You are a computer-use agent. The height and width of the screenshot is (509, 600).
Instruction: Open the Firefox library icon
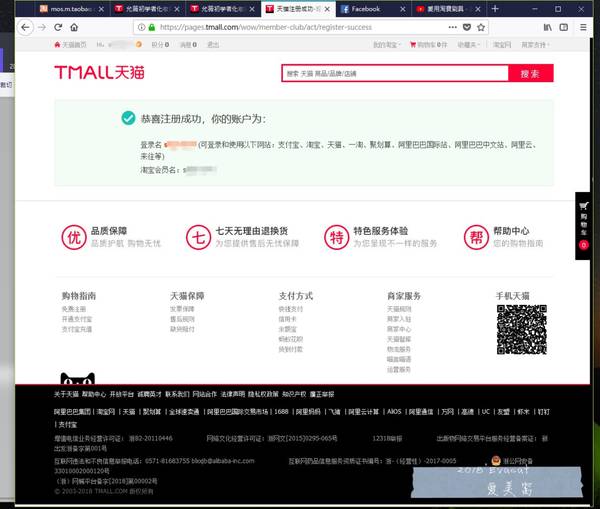click(548, 28)
